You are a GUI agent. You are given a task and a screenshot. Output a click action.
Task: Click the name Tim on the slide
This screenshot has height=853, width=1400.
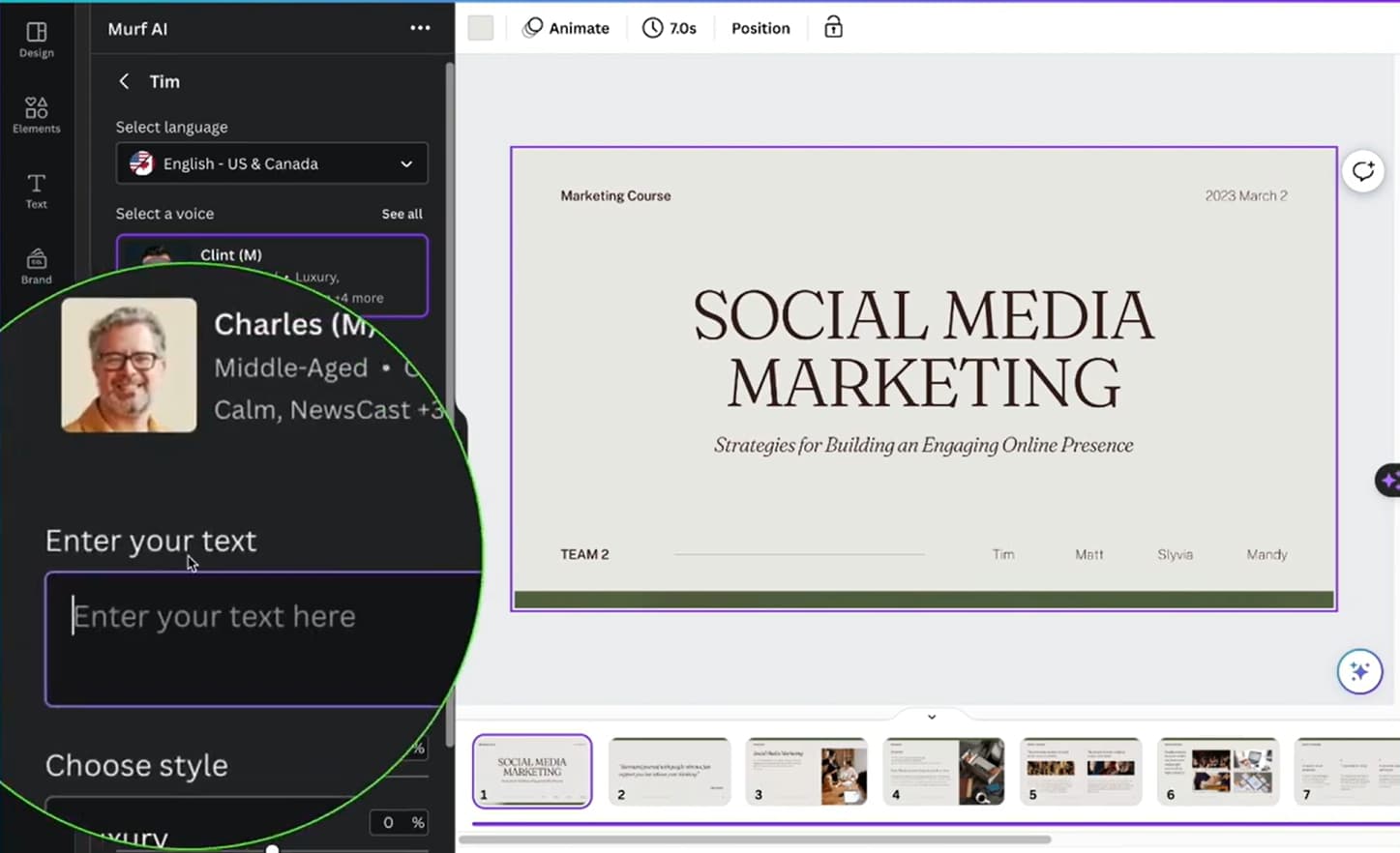pos(1003,554)
